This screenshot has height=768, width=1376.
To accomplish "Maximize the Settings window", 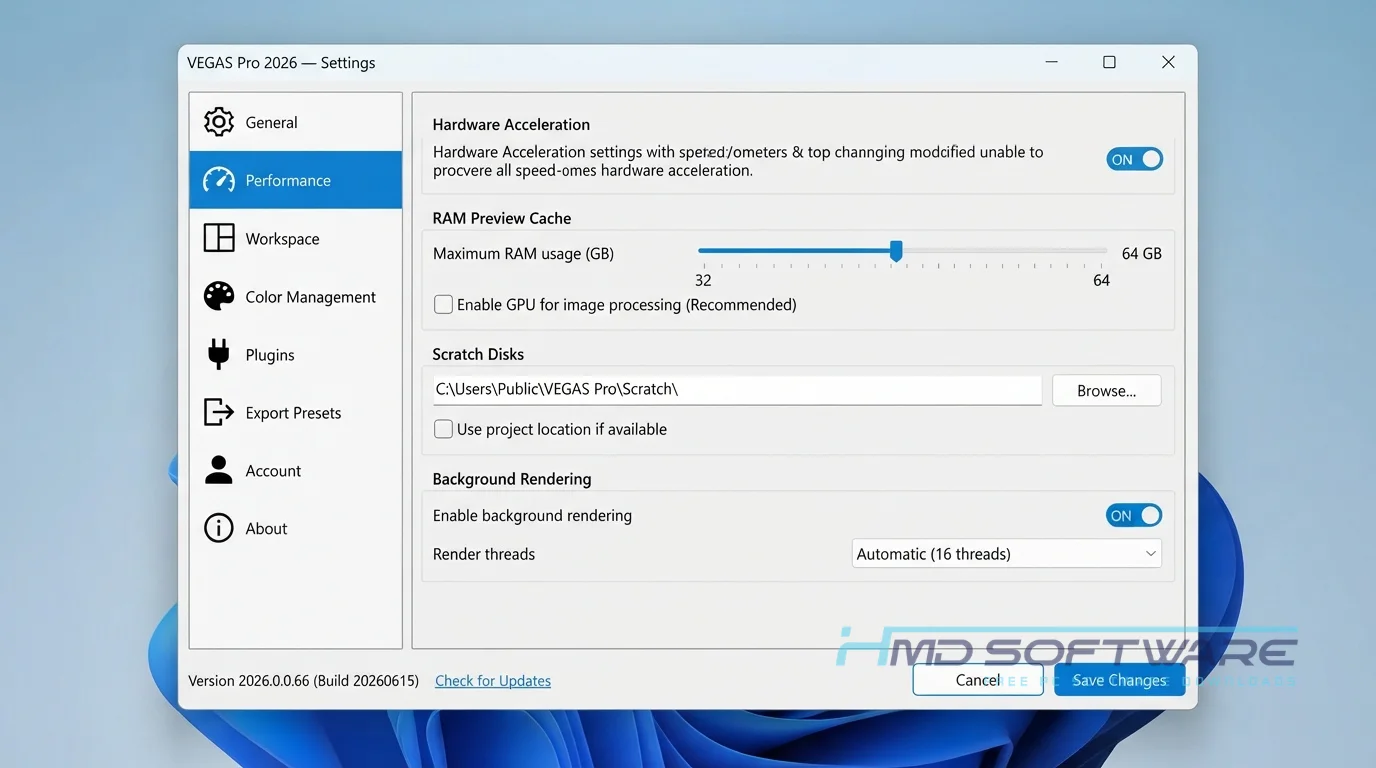I will click(x=1109, y=62).
